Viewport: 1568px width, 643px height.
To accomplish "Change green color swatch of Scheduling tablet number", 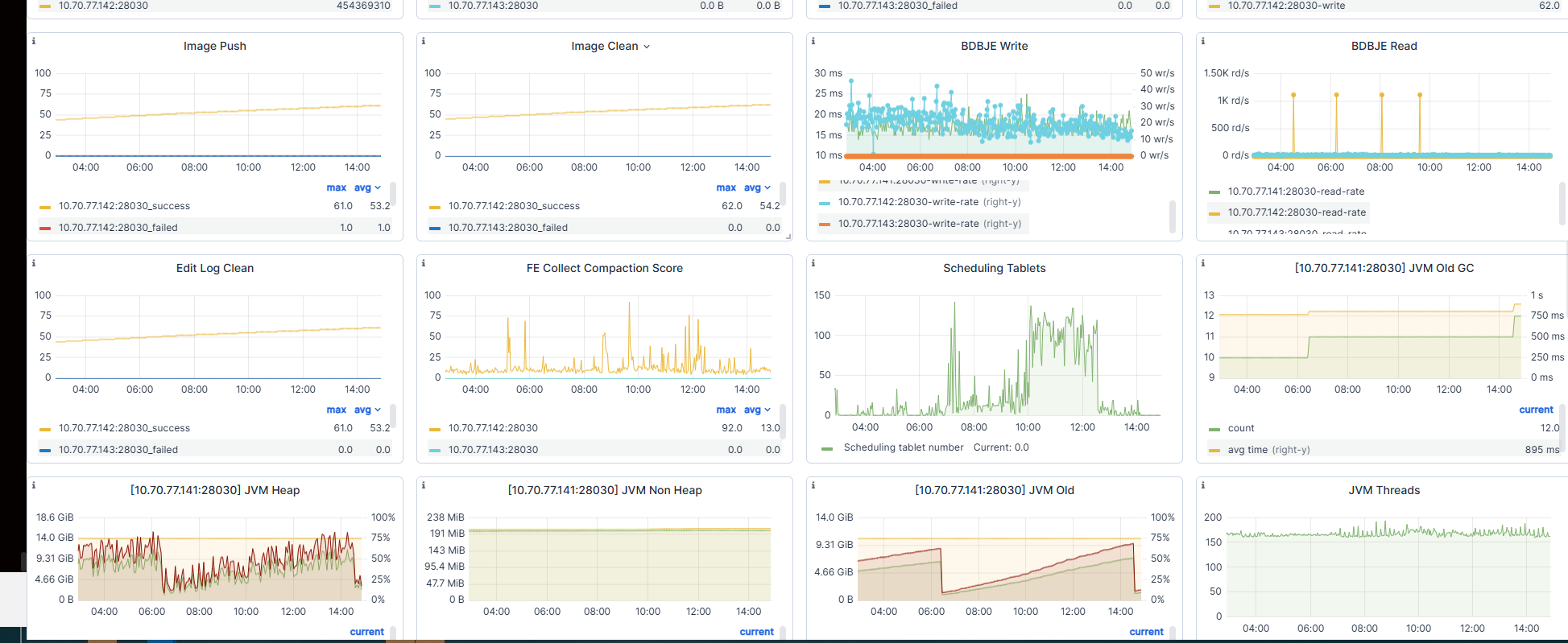I will (x=827, y=448).
